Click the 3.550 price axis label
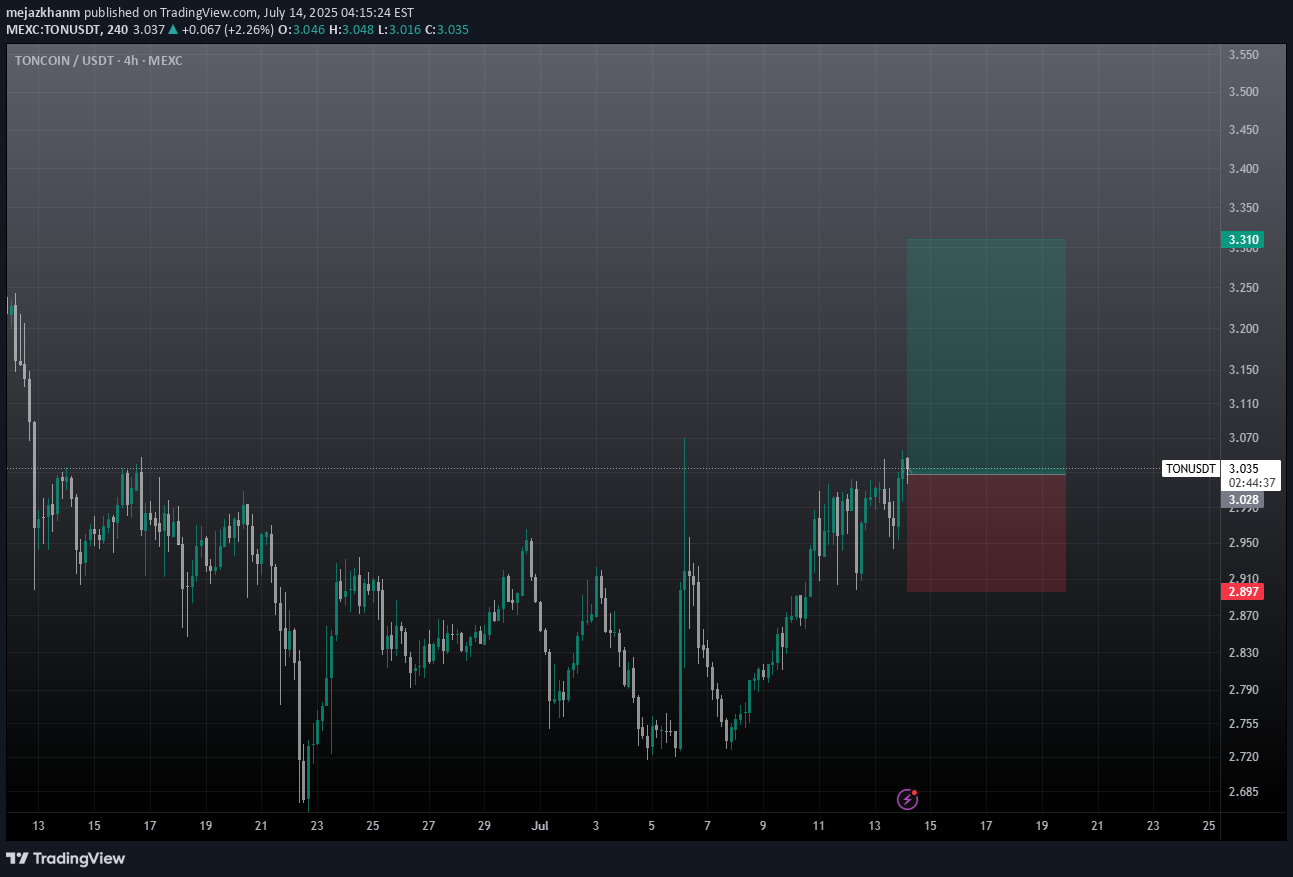This screenshot has height=877, width=1293. point(1243,55)
